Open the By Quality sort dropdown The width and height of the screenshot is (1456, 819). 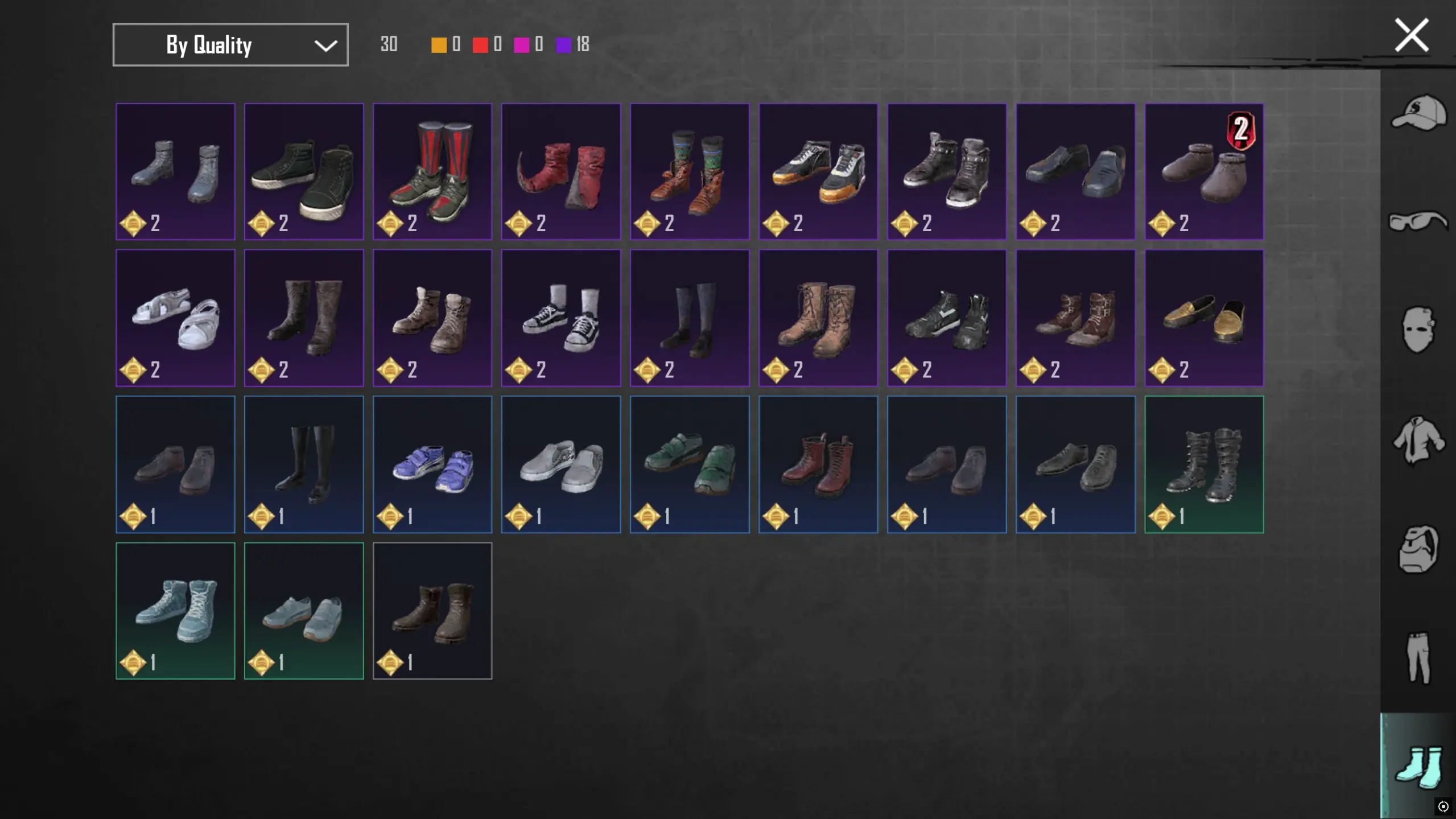pyautogui.click(x=230, y=44)
